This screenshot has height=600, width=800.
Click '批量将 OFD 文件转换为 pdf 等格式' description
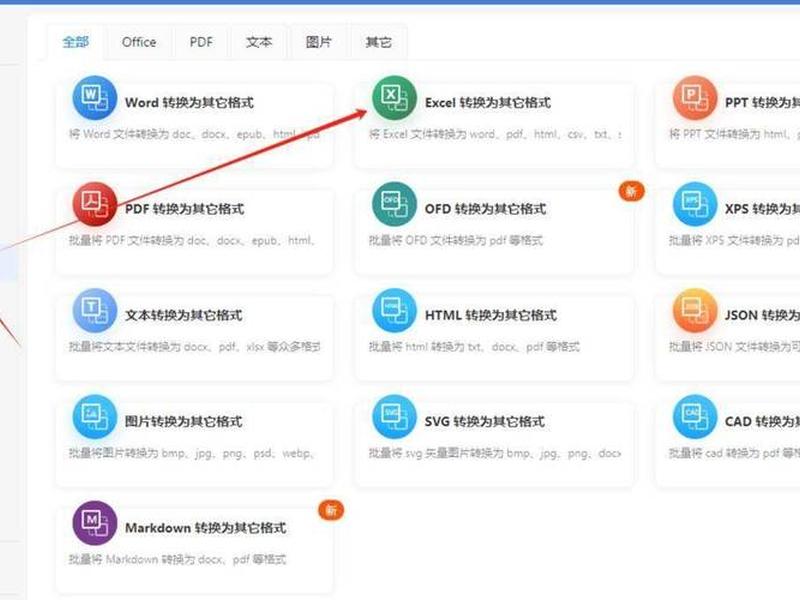456,240
